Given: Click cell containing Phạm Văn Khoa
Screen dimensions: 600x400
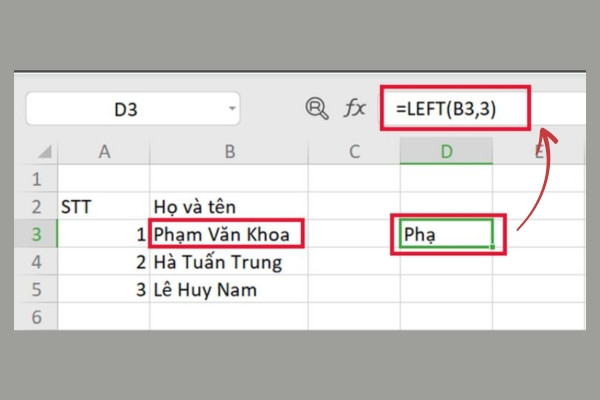Looking at the screenshot, I should click(229, 234).
